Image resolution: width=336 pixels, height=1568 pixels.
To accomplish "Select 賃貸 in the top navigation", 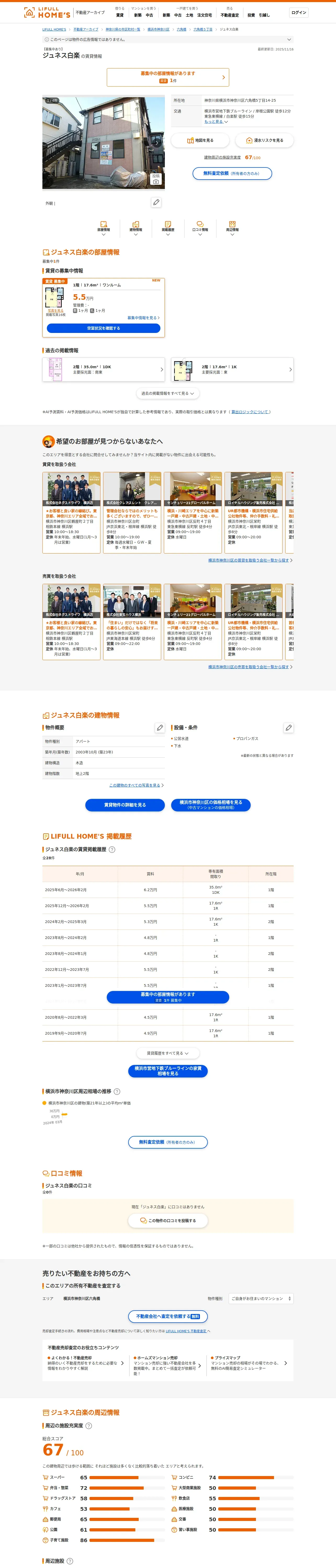I will pyautogui.click(x=120, y=15).
